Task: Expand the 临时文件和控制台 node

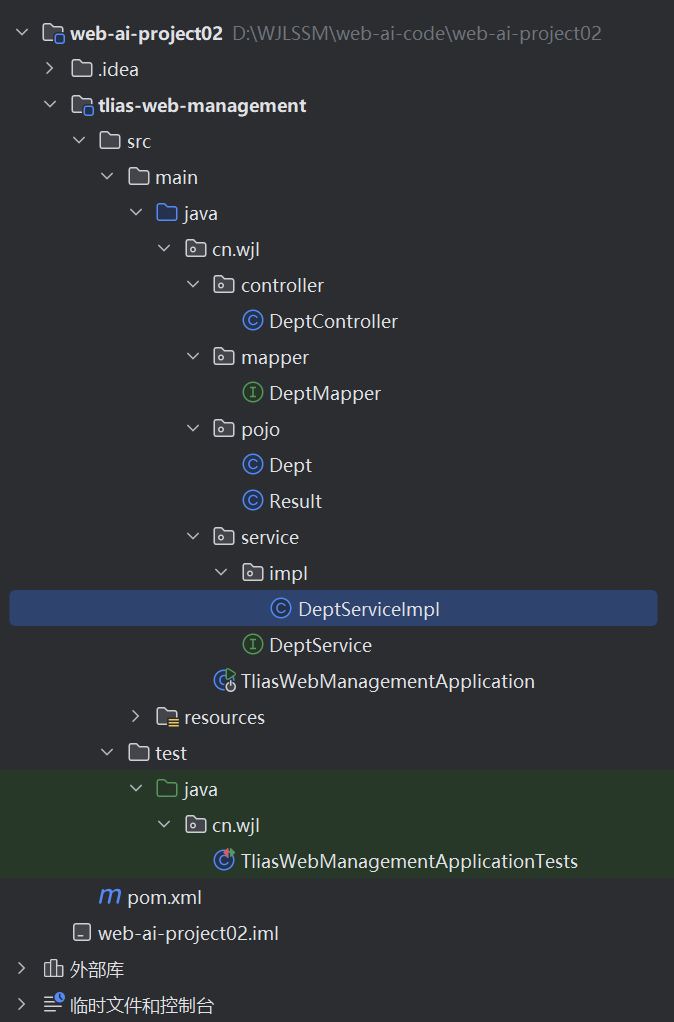Action: coord(22,1004)
